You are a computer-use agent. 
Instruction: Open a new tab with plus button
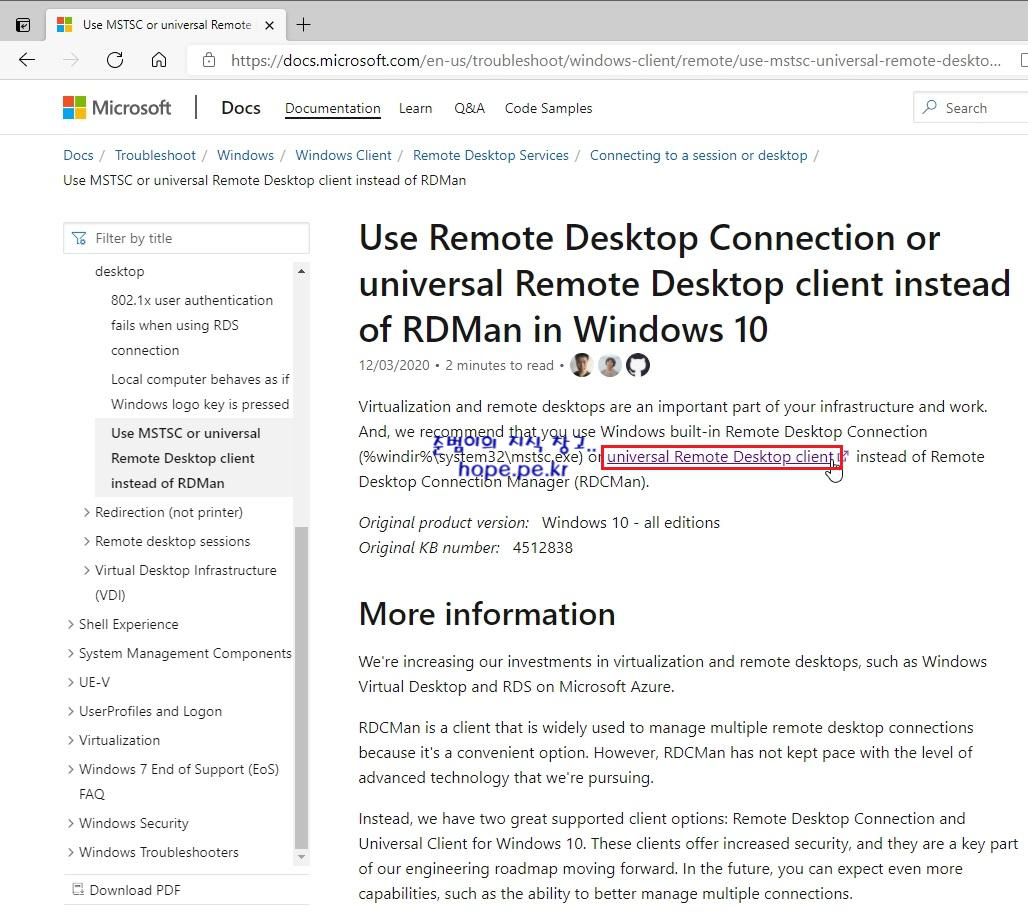click(x=304, y=25)
